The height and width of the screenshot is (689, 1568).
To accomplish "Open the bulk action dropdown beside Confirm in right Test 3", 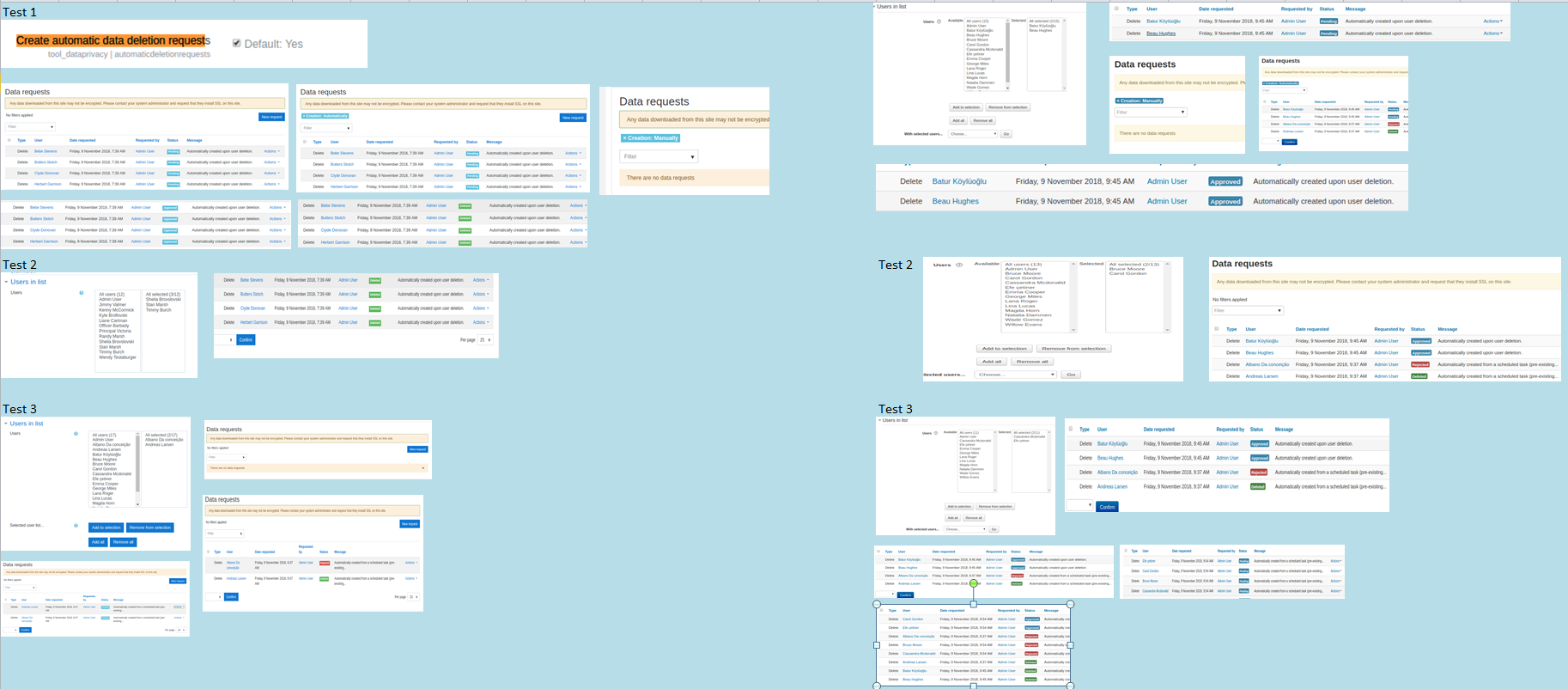I will (x=1079, y=506).
